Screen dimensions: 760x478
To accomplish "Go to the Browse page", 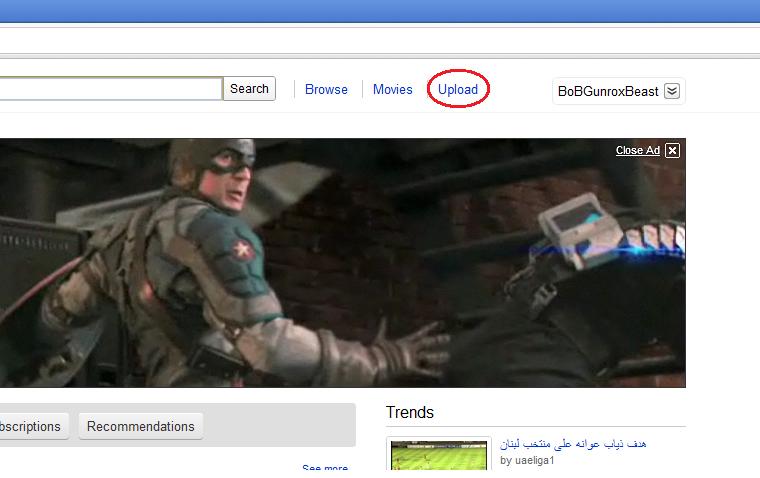I will 326,89.
